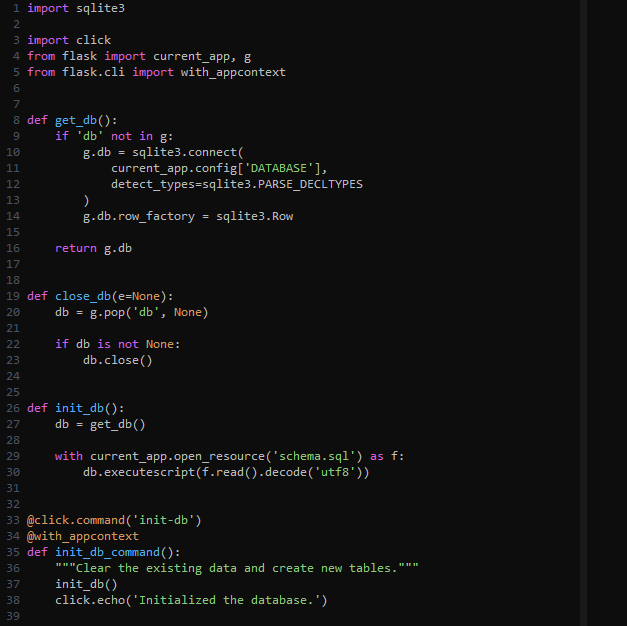
Task: Click the closing parenthesis on line 13
Action: click(86, 200)
